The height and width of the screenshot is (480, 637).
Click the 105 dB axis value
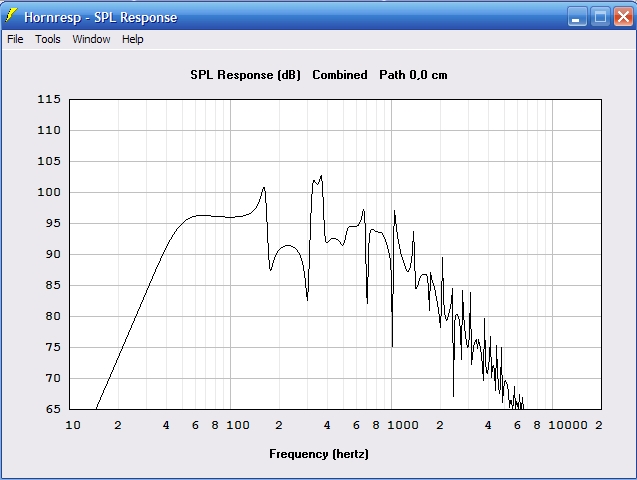coord(49,161)
